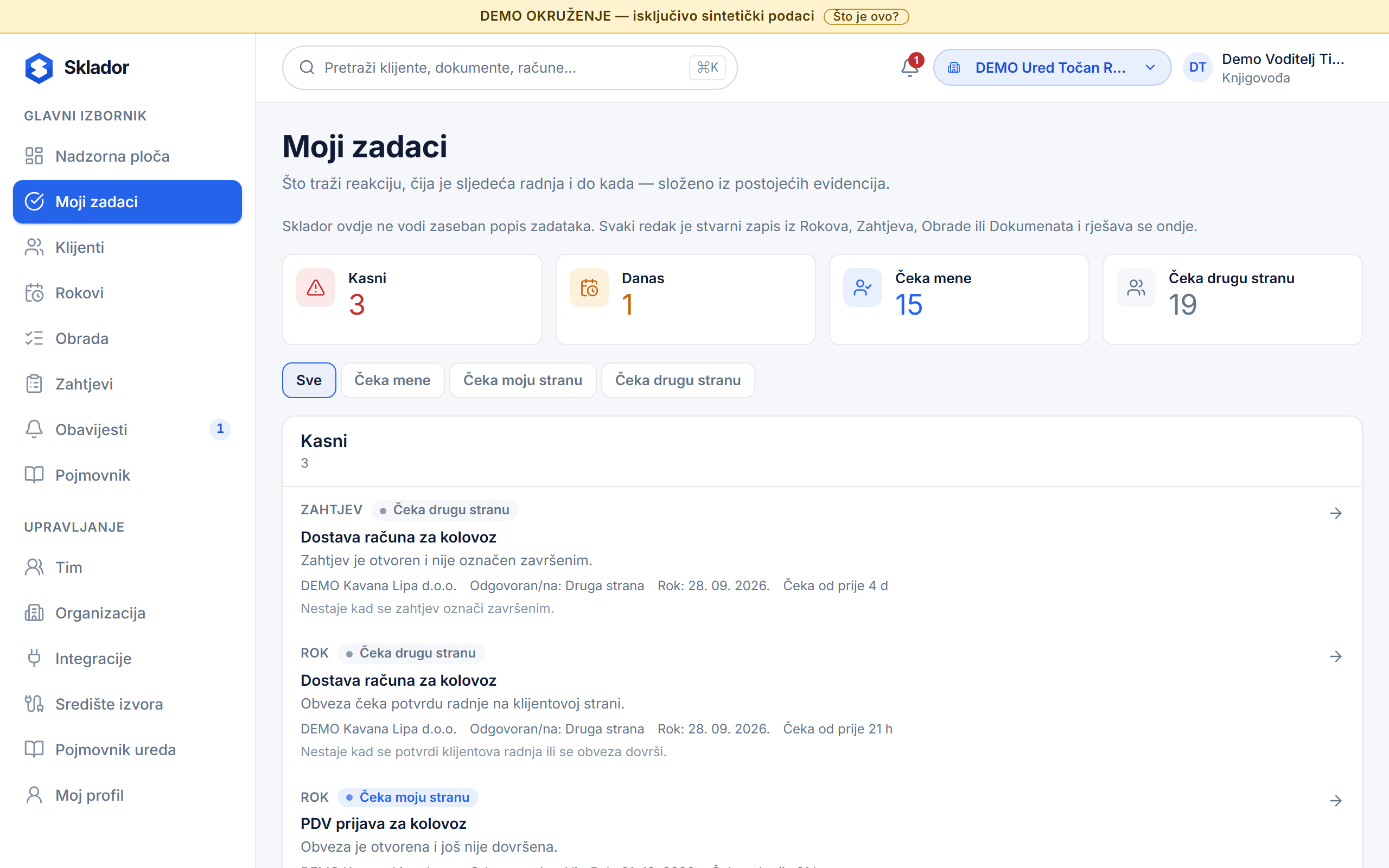Viewport: 1389px width, 868px height.
Task: Open title PDV prijava za kolovoz
Action: click(384, 824)
